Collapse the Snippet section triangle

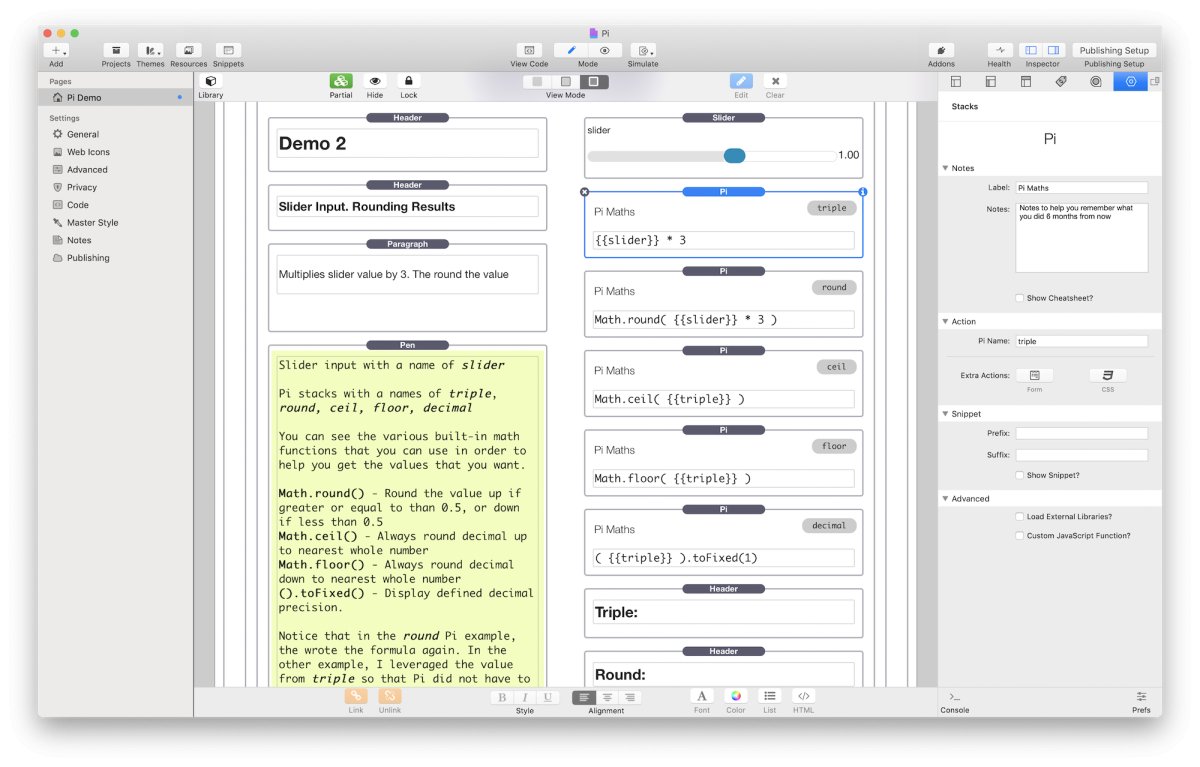click(946, 414)
